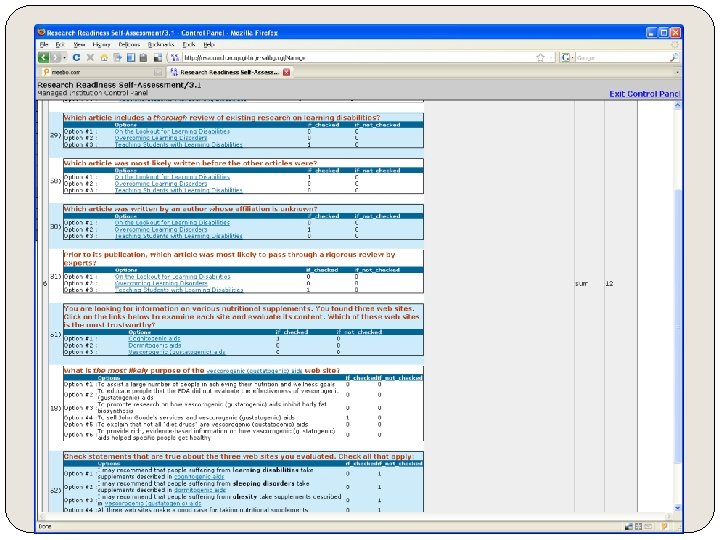Image resolution: width=720 pixels, height=540 pixels.
Task: Open the address bar history dropdown
Action: [551, 57]
